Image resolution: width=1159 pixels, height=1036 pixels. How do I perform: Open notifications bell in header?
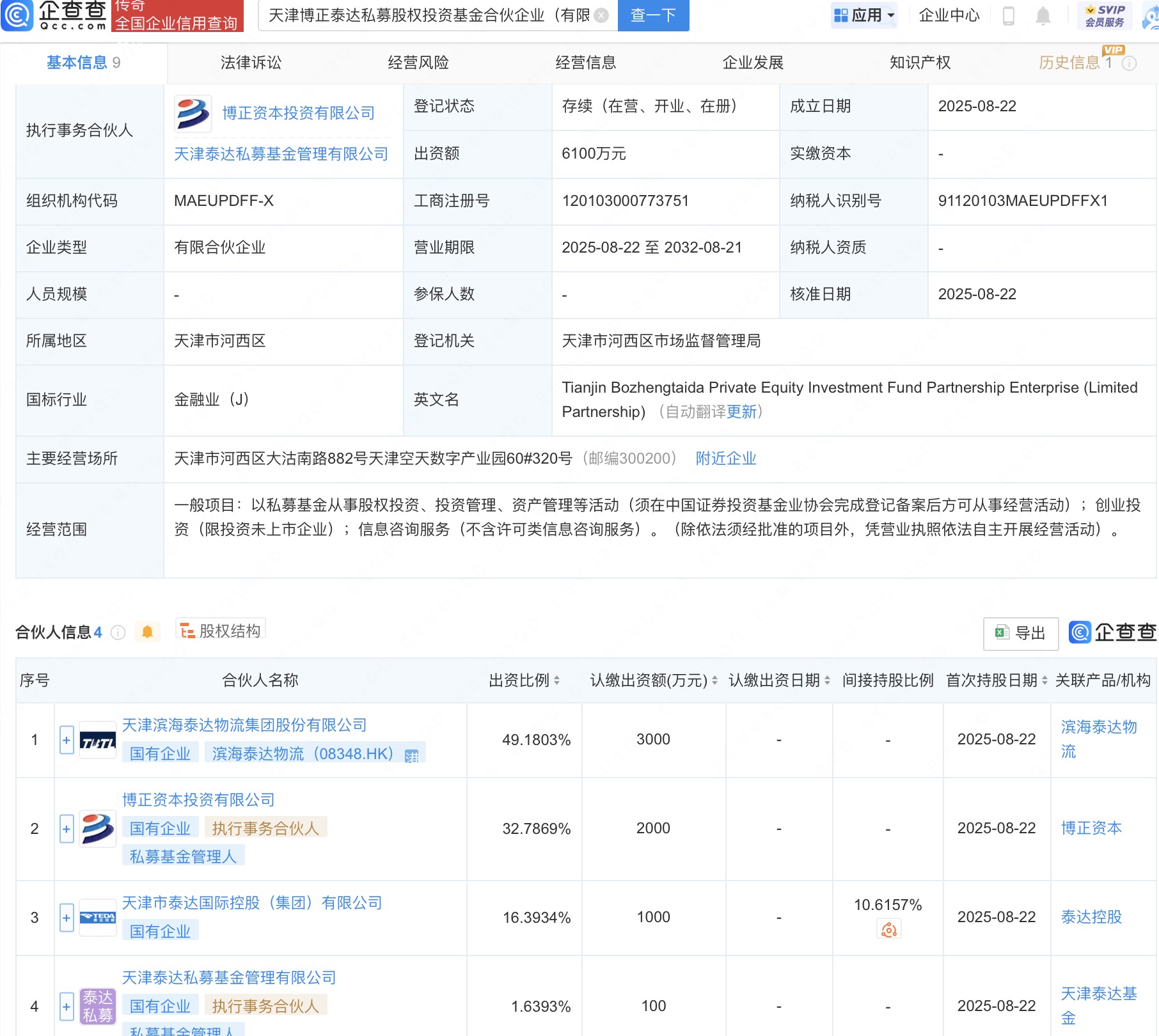(x=1043, y=15)
